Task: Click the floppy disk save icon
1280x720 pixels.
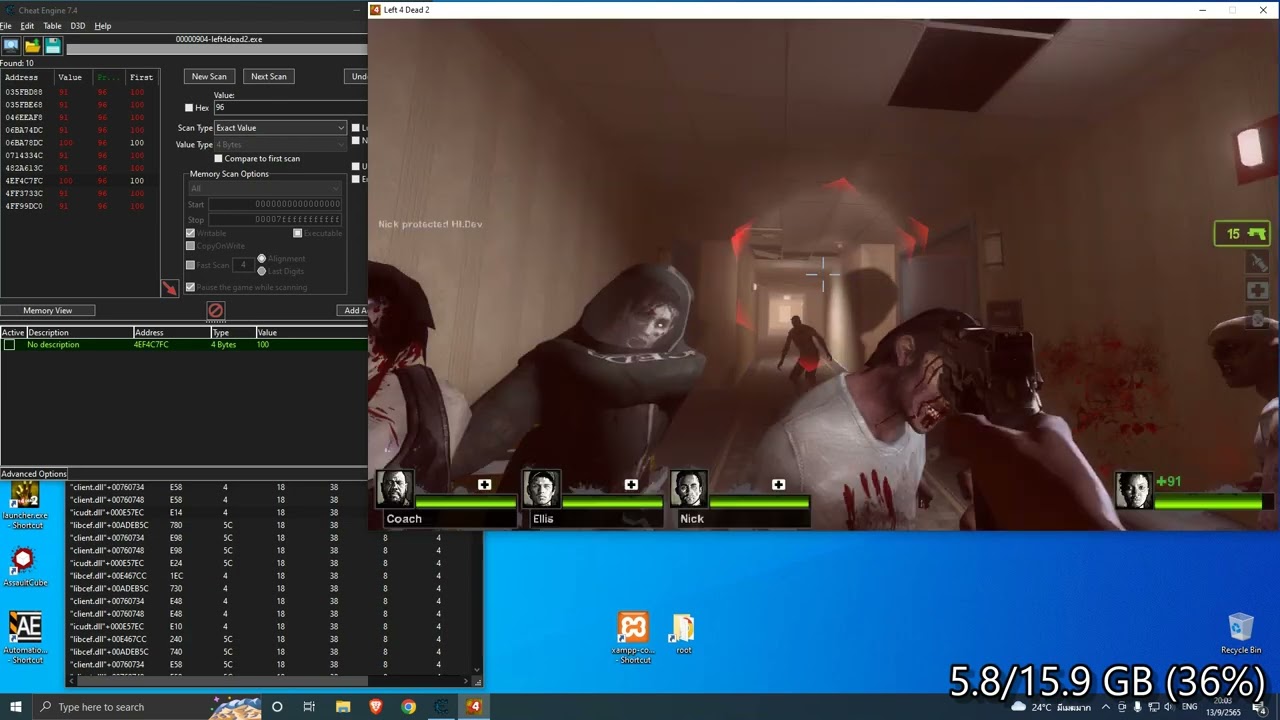Action: pyautogui.click(x=53, y=46)
